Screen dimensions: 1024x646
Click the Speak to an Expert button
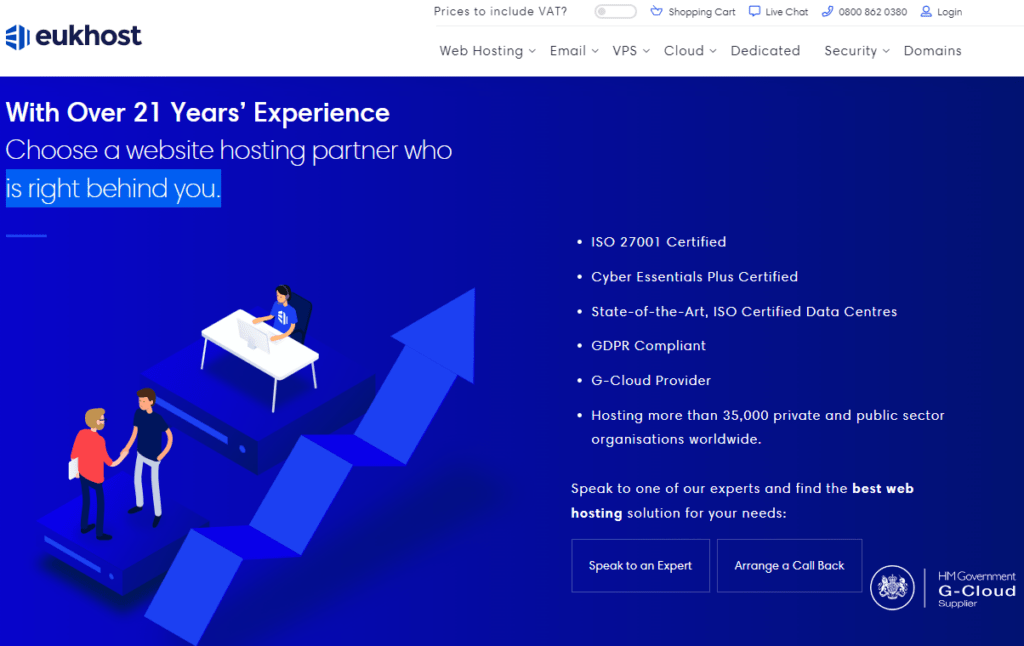pos(640,566)
